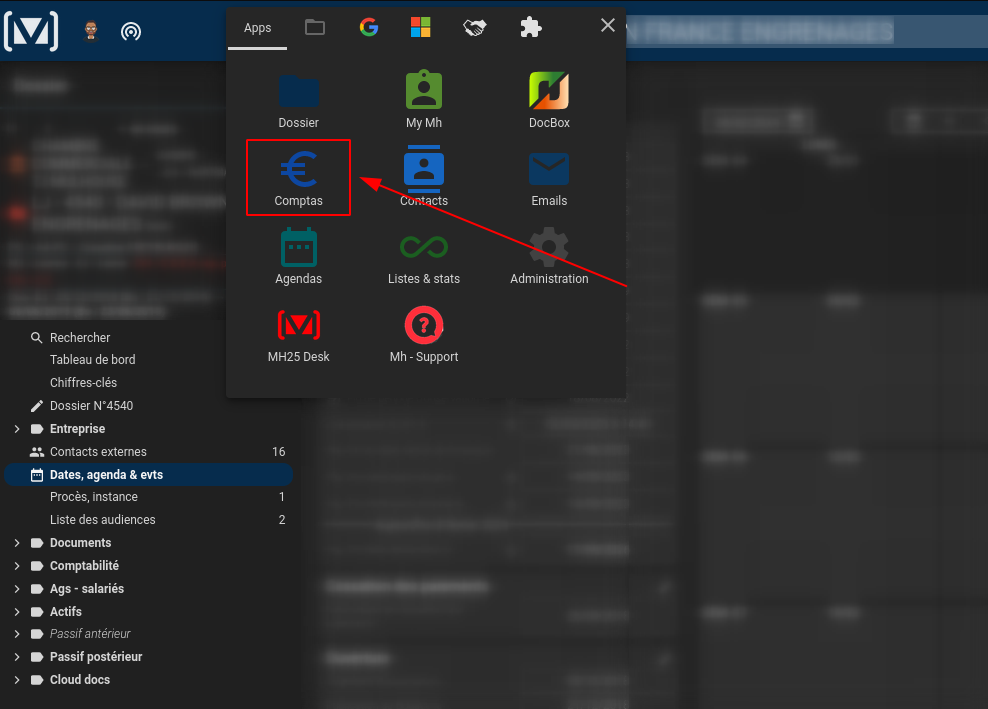Screen dimensions: 988x709
Task: Open the Dossier app
Action: (299, 101)
